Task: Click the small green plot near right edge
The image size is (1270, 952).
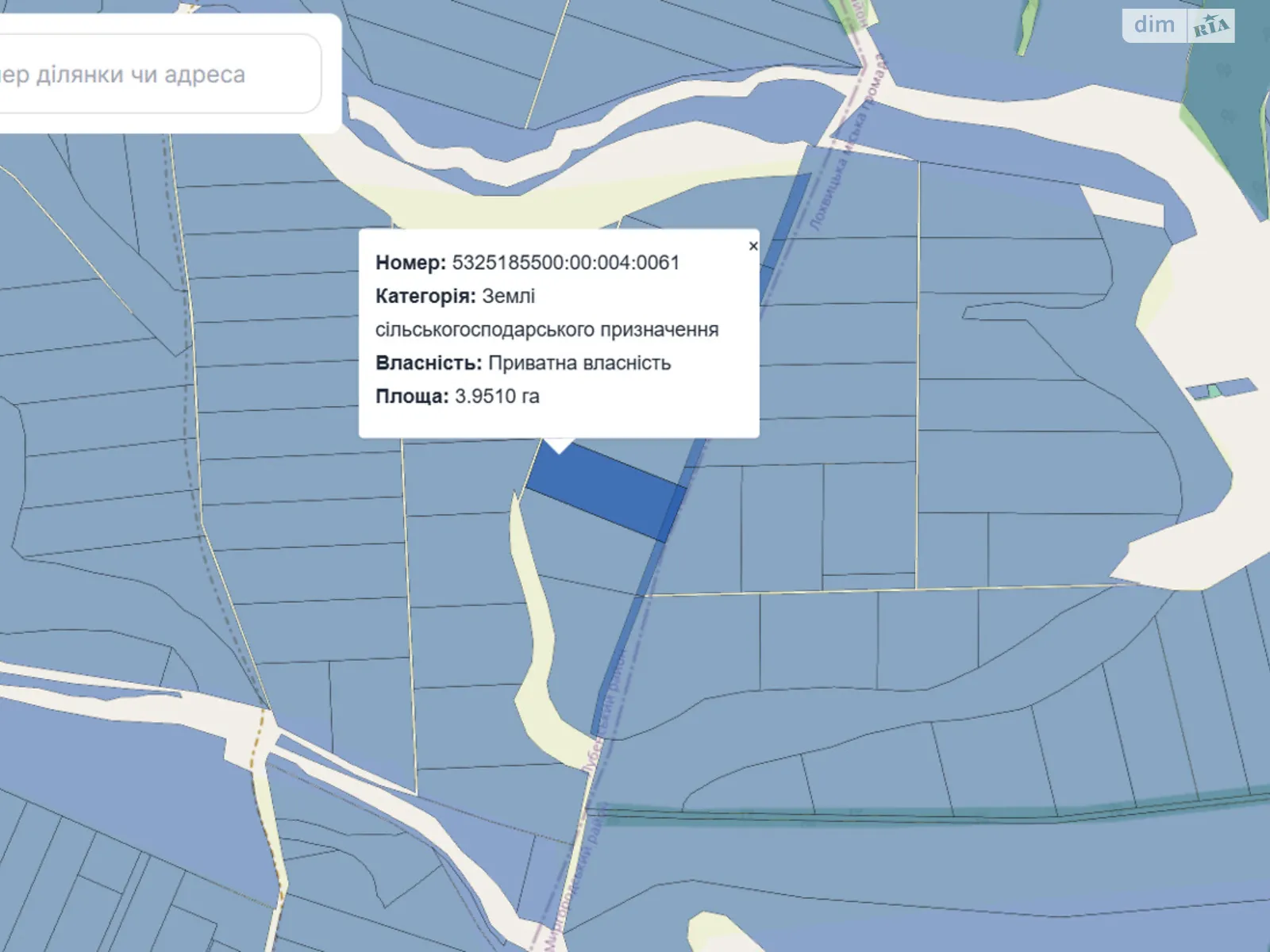Action: pos(1212,391)
